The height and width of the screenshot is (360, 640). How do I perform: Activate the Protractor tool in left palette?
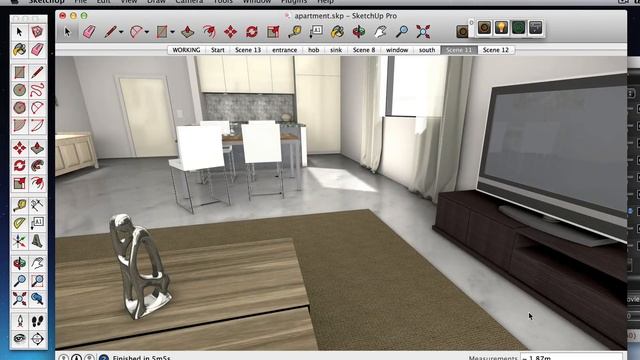tap(19, 223)
